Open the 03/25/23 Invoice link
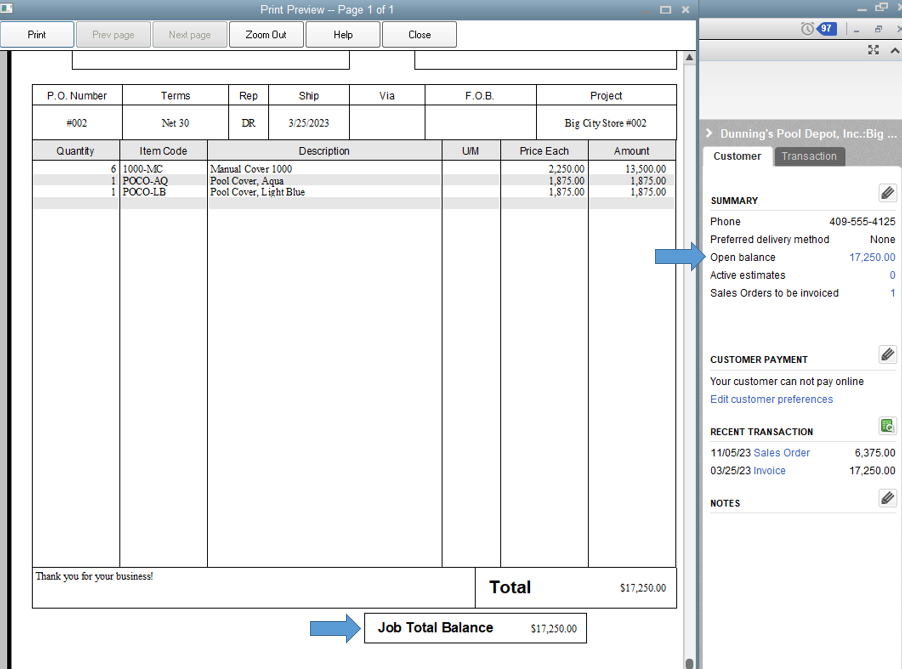902x669 pixels. point(769,471)
